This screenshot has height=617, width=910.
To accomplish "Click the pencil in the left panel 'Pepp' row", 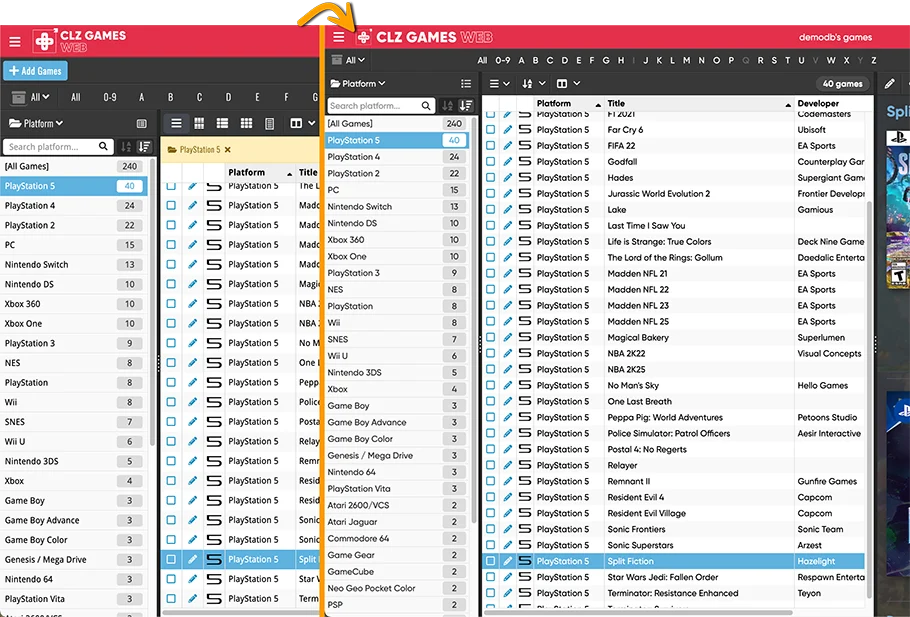I will pos(193,382).
